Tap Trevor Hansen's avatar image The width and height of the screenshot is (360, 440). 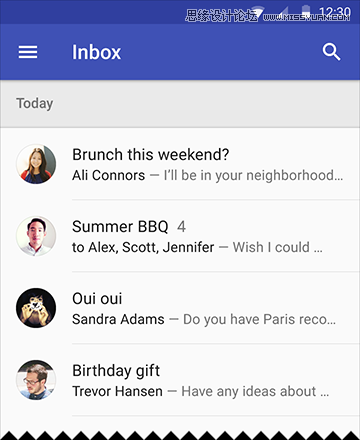pos(36,380)
